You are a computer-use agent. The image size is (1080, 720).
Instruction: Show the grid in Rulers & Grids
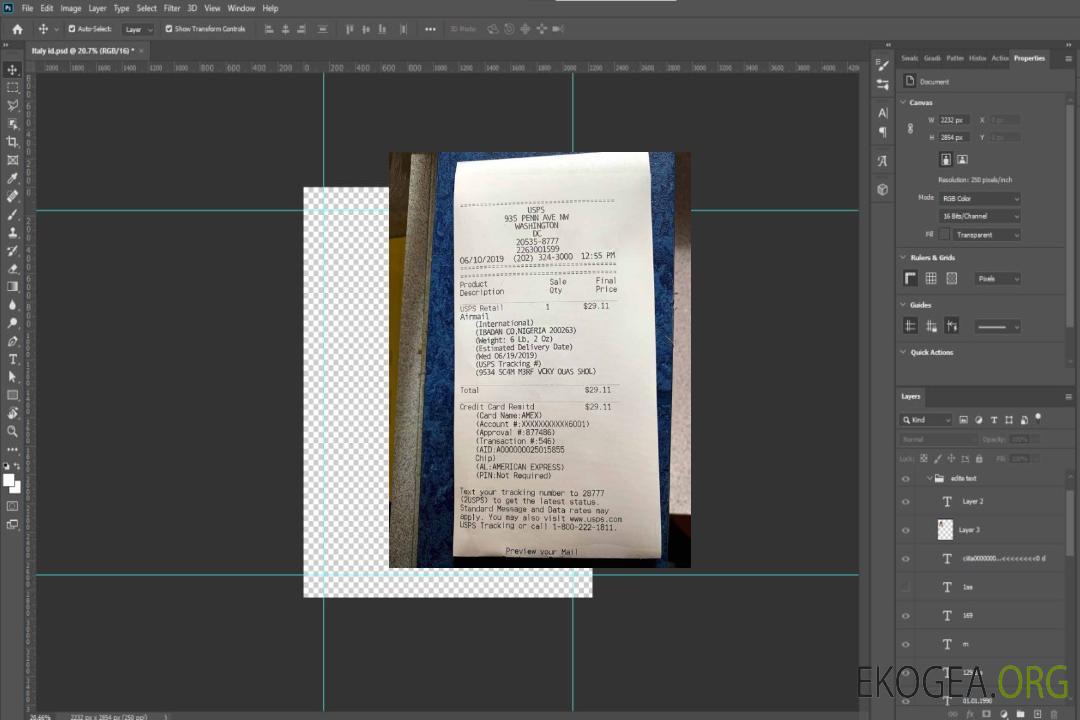tap(931, 278)
